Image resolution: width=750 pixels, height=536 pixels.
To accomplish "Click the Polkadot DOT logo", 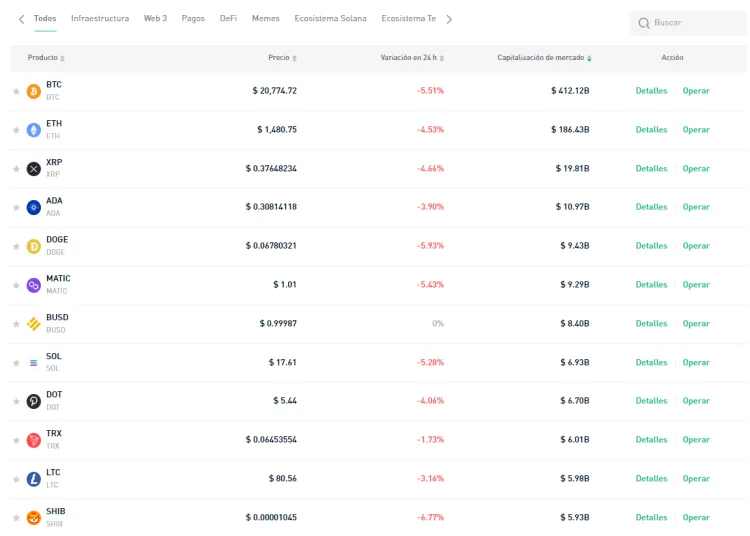I will tap(33, 401).
